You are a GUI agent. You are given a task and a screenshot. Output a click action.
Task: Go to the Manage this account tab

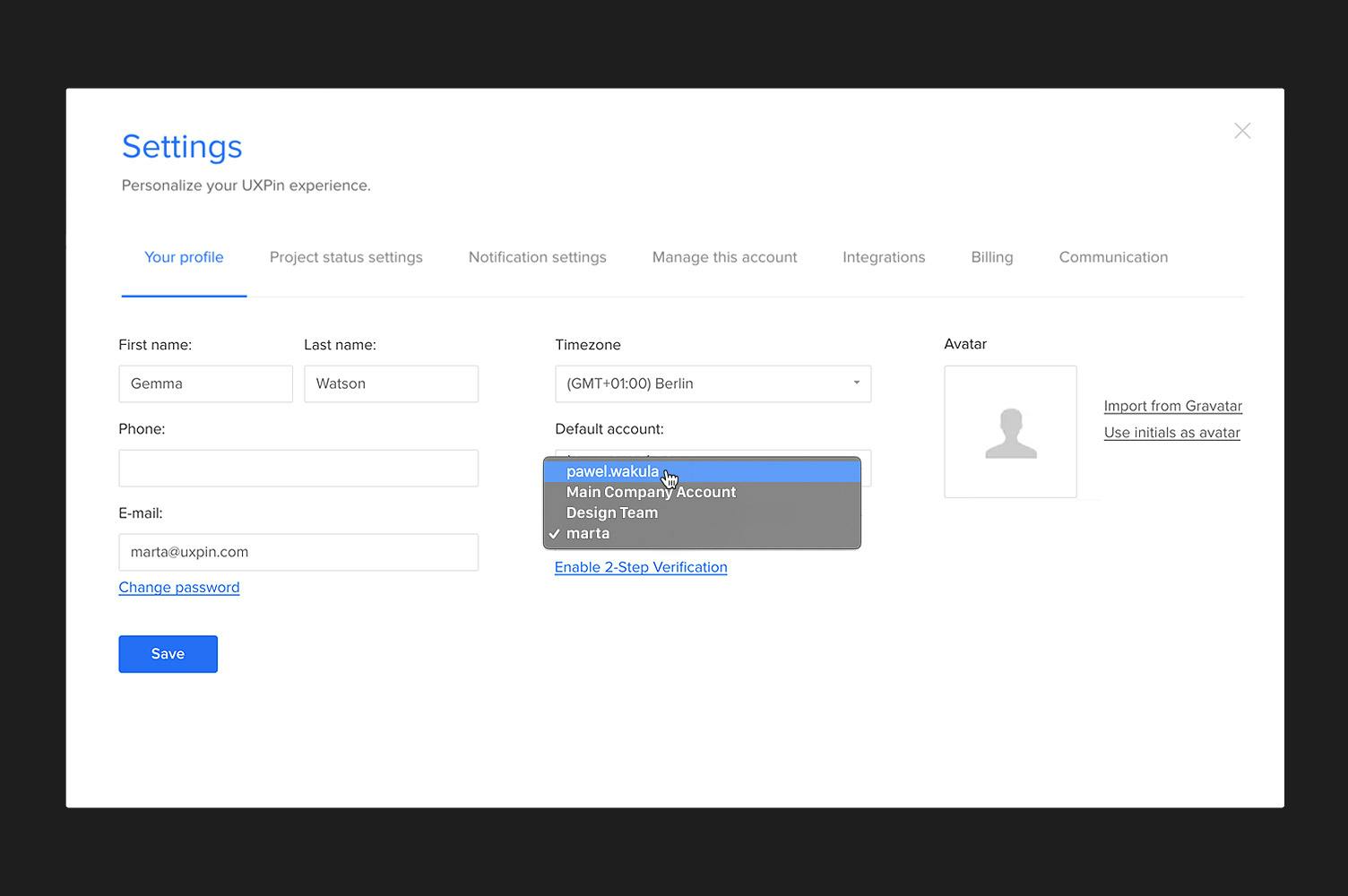724,257
